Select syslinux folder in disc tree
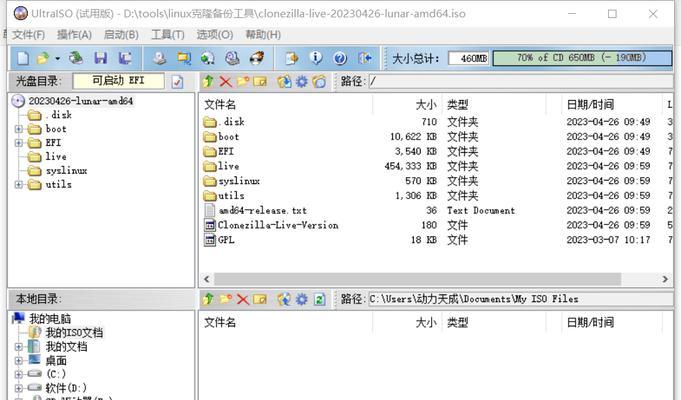This screenshot has height=400, width=681. pyautogui.click(x=66, y=171)
